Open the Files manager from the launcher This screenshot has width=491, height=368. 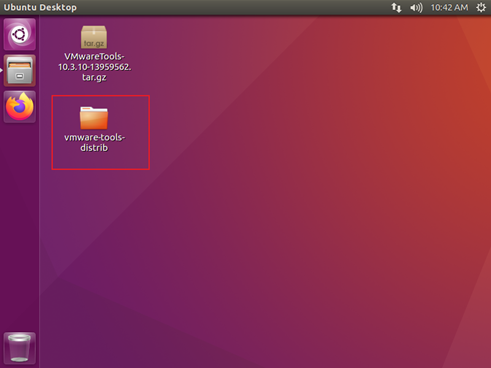tap(20, 71)
